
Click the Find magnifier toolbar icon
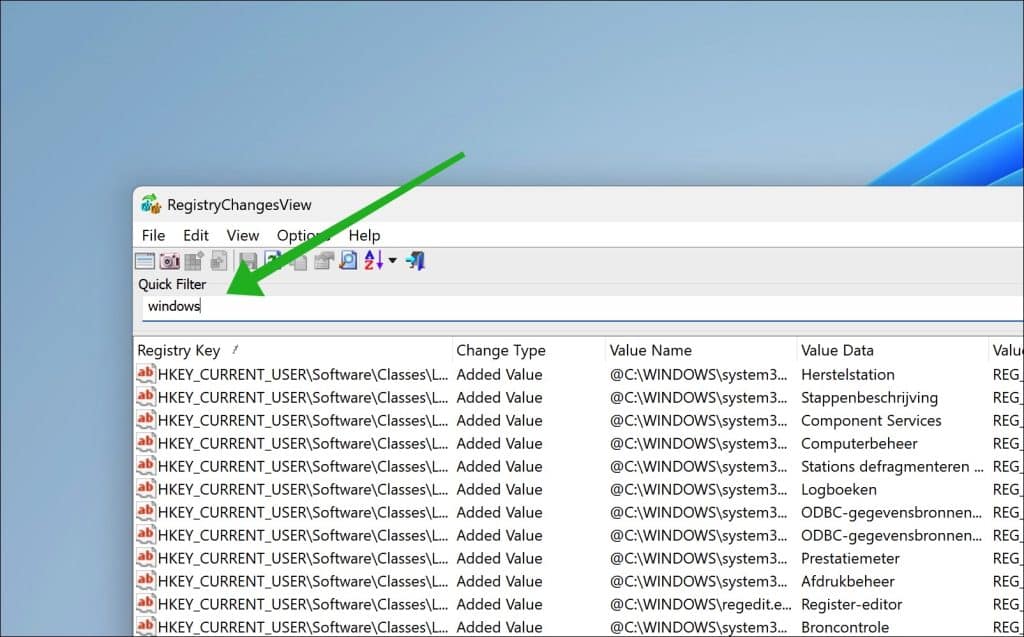tap(348, 261)
